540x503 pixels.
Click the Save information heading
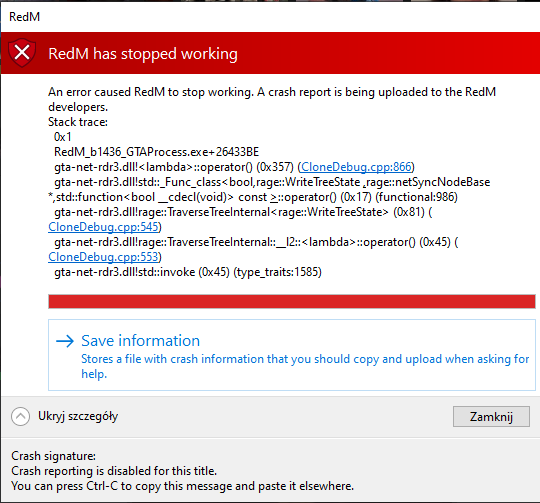pos(141,340)
